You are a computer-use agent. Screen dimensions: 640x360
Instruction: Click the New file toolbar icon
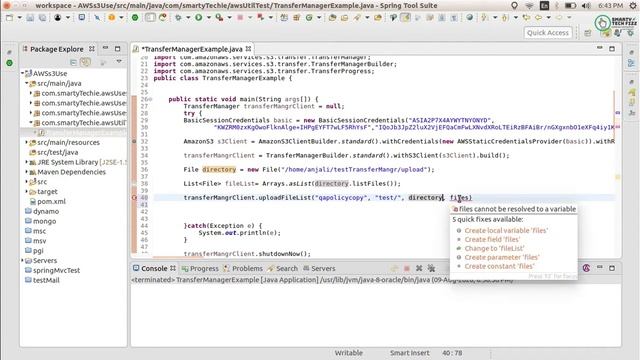click(x=9, y=18)
